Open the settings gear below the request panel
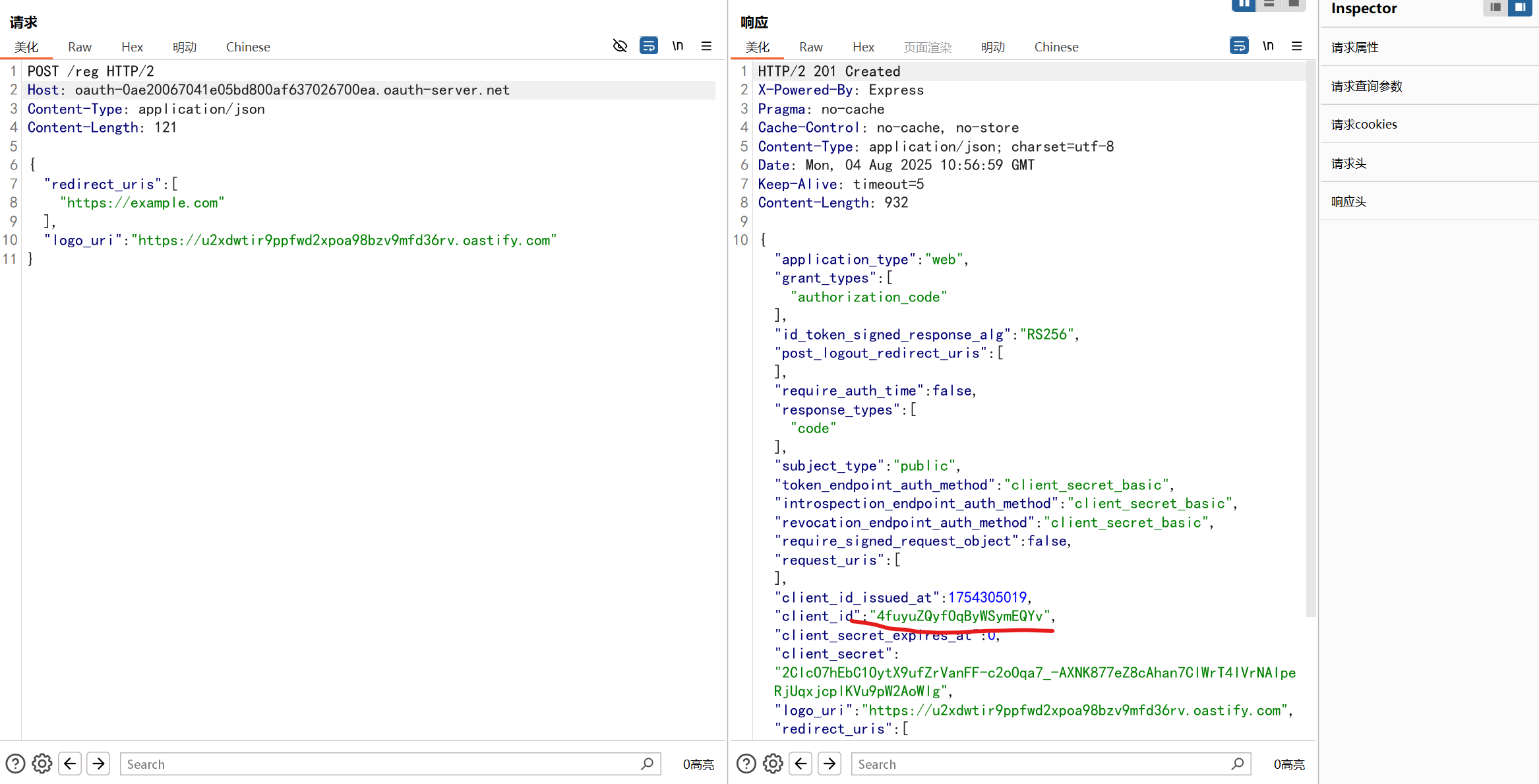 42,763
